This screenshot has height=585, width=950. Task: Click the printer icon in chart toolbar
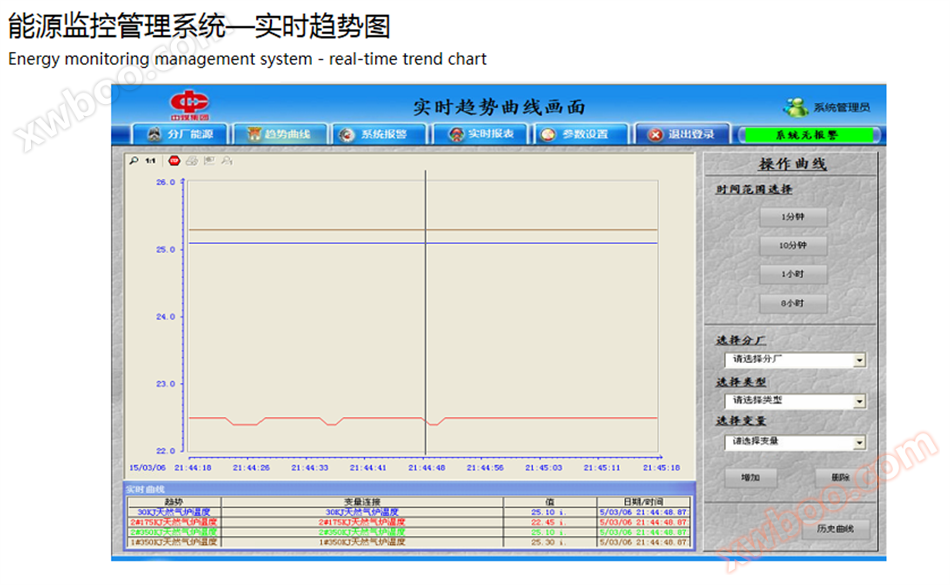point(191,160)
